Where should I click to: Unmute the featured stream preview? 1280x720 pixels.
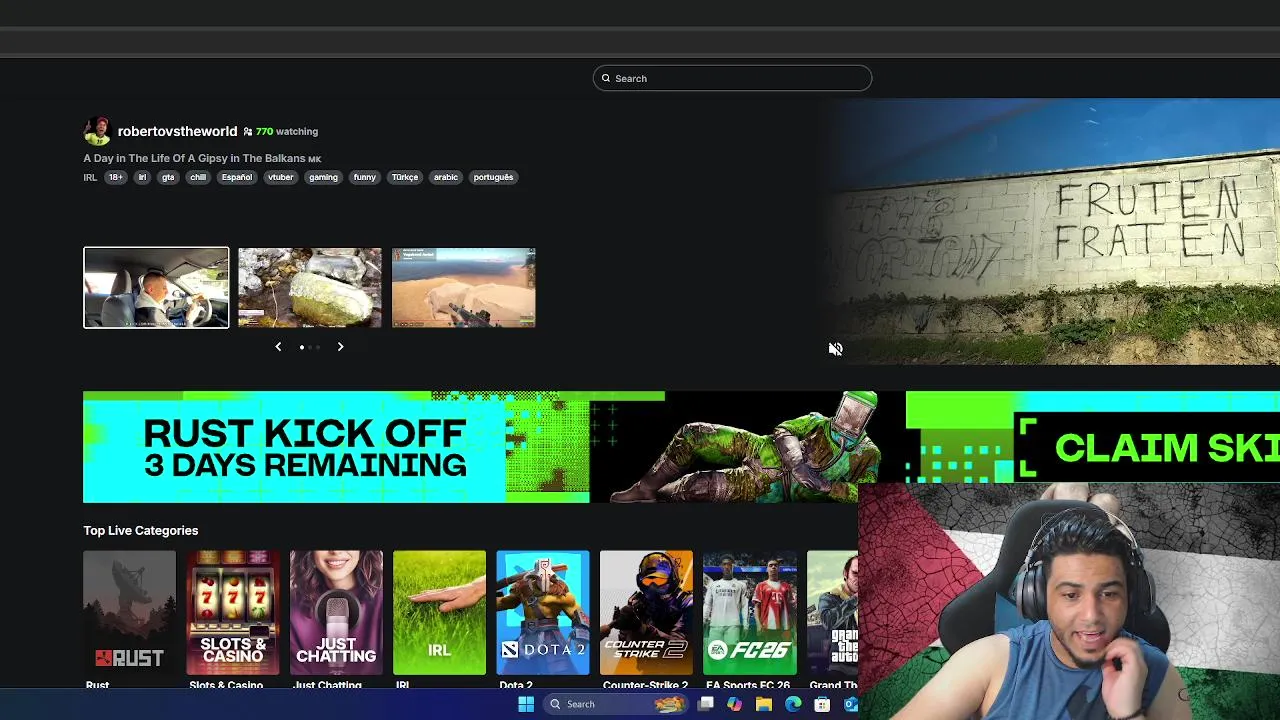(836, 349)
